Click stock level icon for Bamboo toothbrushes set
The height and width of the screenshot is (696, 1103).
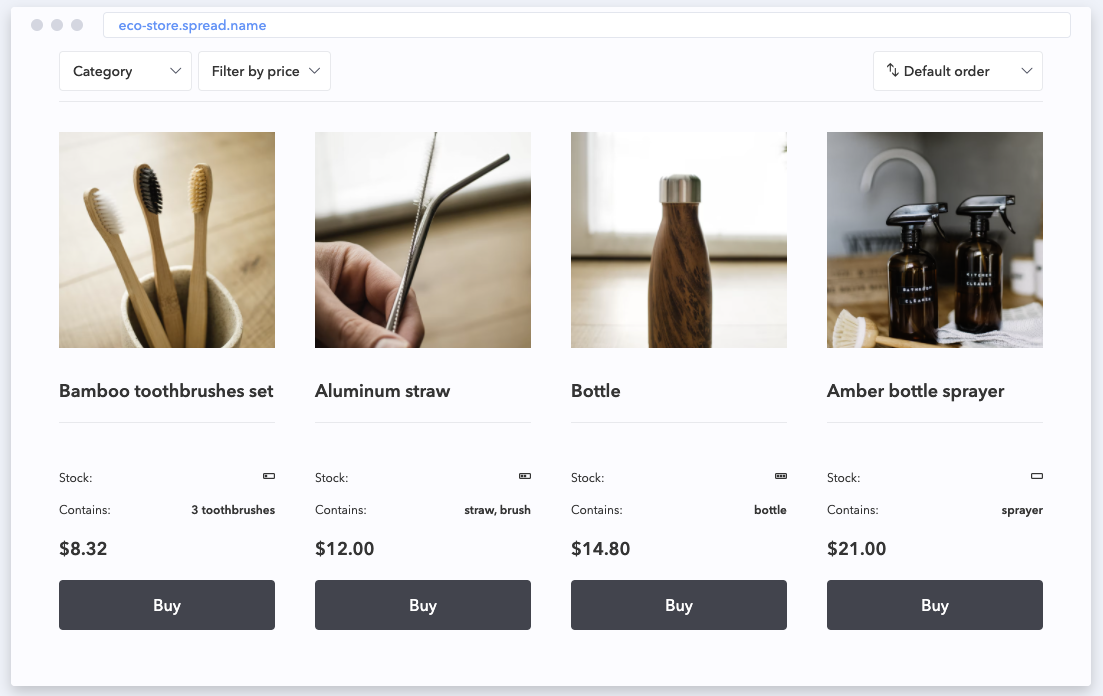coord(269,476)
